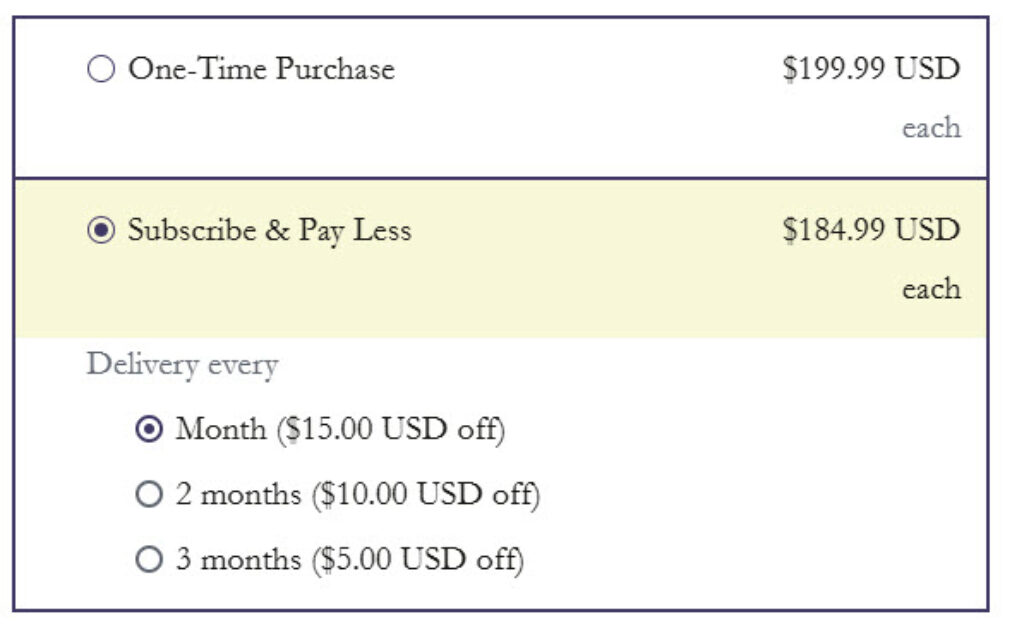Click the "($10.00 USD off)" discount text
This screenshot has width=1024, height=626.
pos(425,494)
